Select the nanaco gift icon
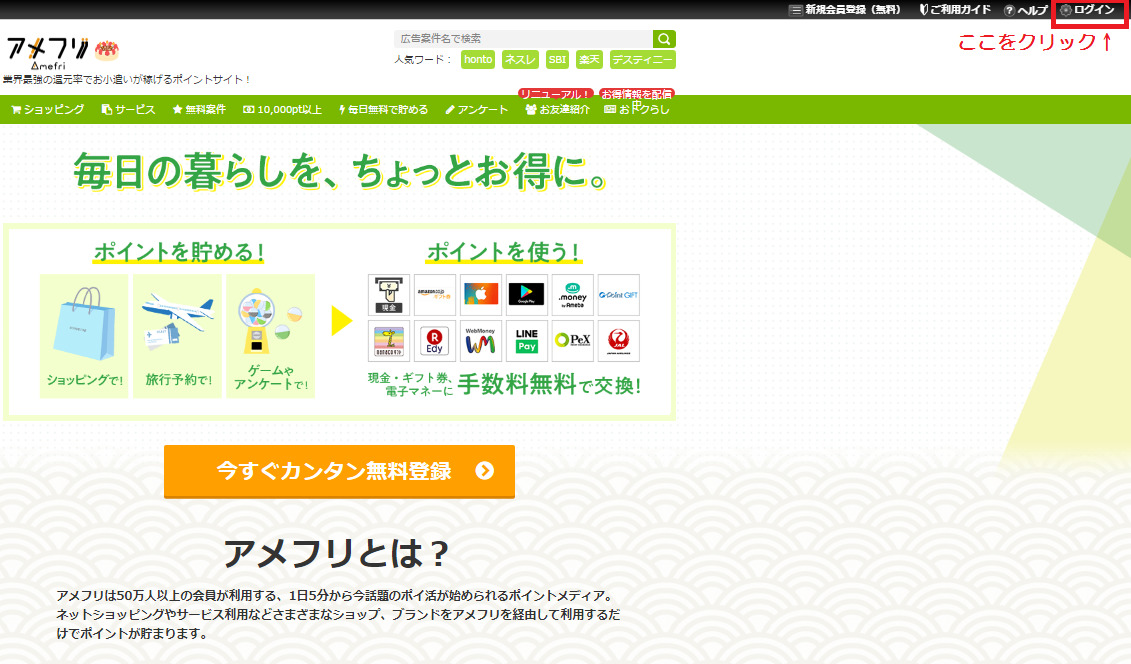 pos(389,340)
